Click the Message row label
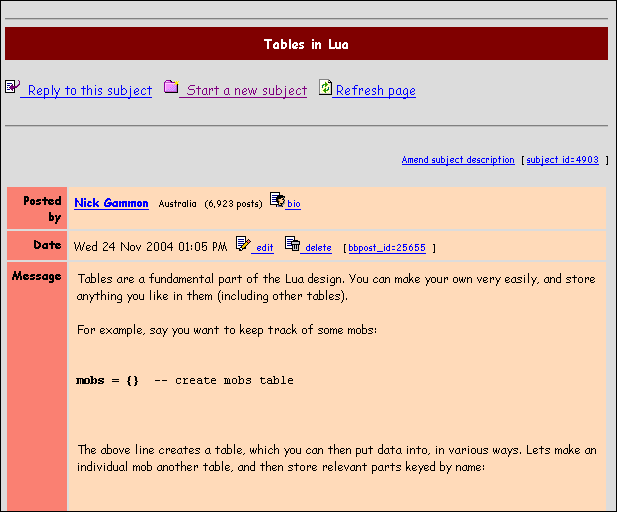The width and height of the screenshot is (617, 512). pos(37,276)
